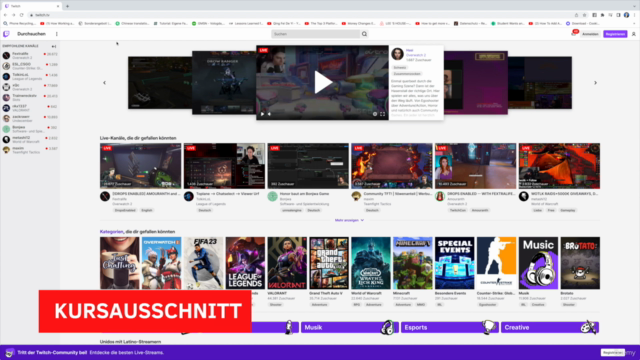Viewport: 640px width, 360px height.
Task: Open the Twitch home logo
Action: tap(6, 34)
